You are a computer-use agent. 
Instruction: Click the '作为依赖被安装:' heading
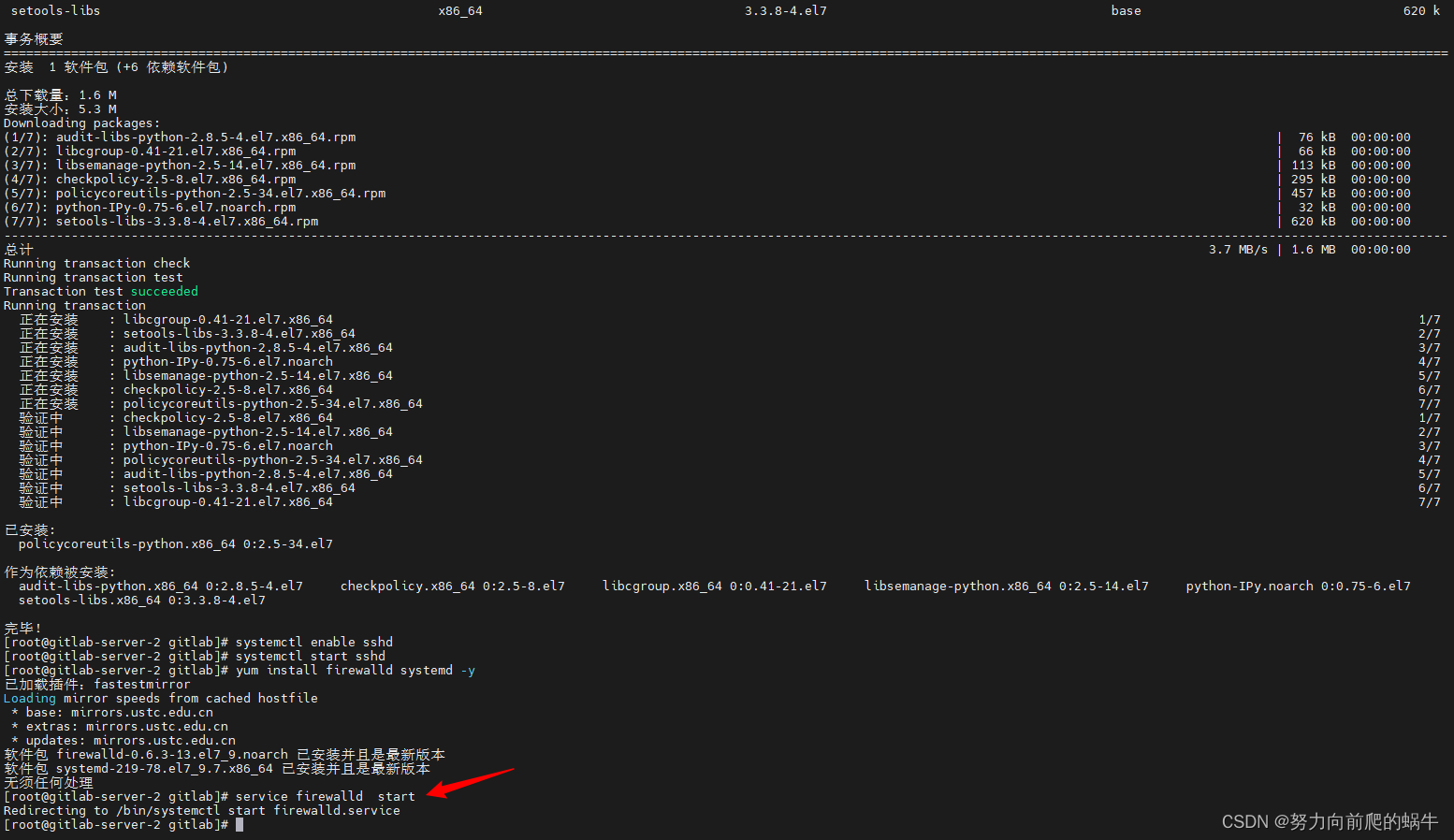click(60, 572)
